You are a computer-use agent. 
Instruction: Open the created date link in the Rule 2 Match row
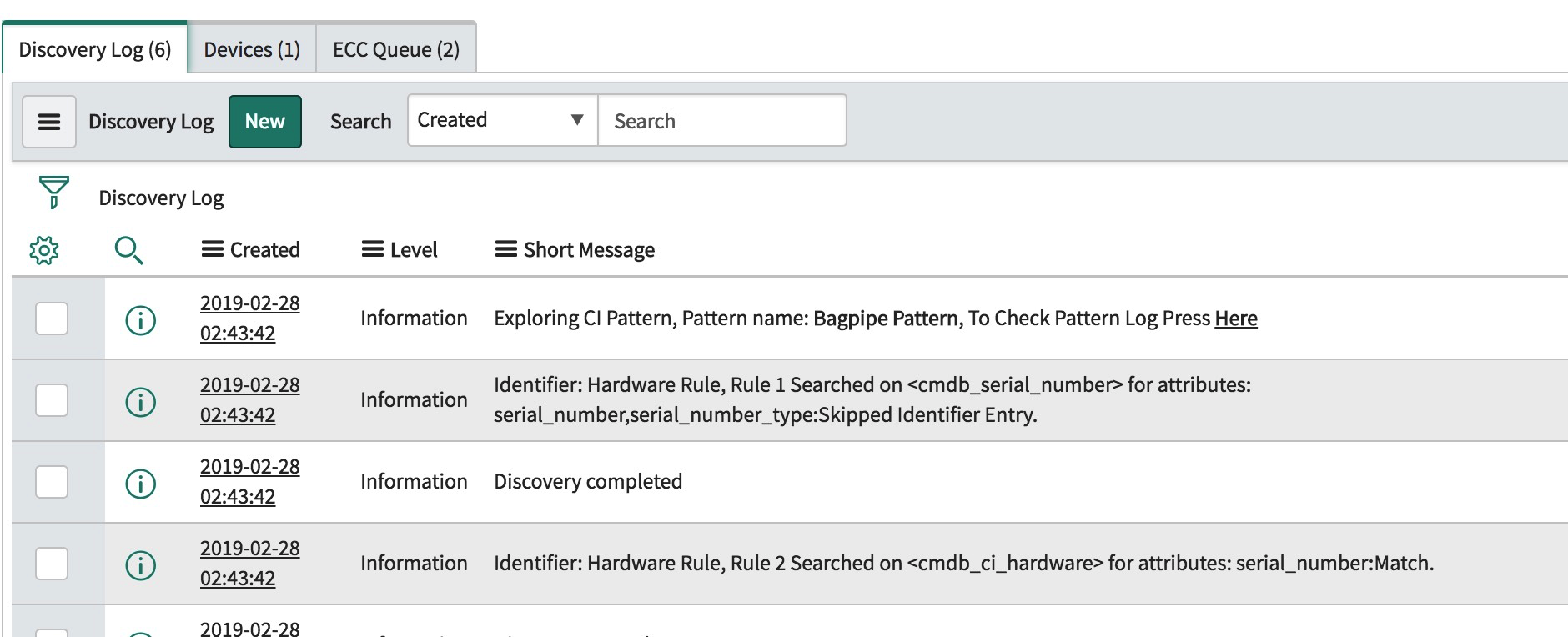[x=249, y=564]
